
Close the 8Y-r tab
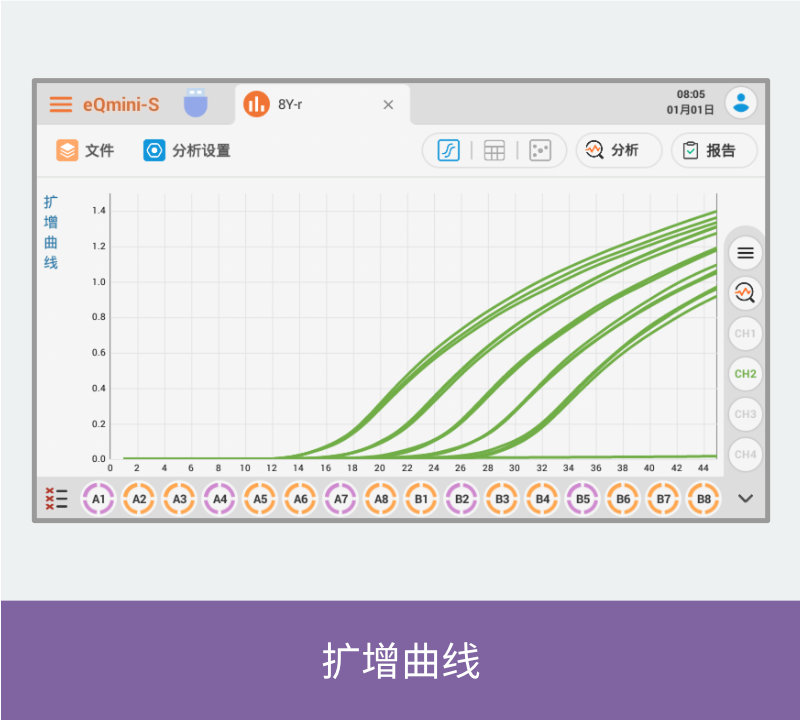click(x=388, y=105)
